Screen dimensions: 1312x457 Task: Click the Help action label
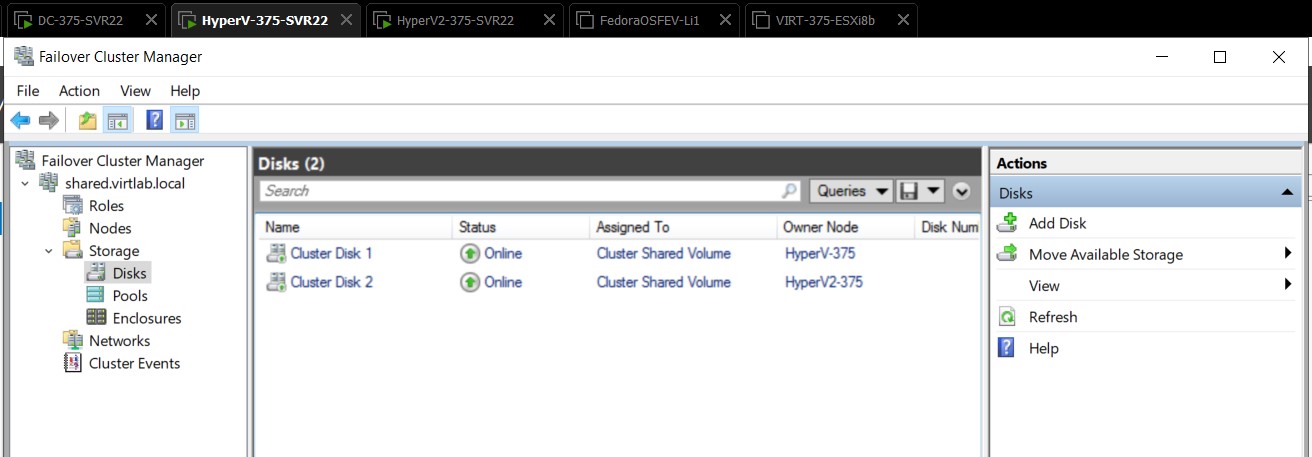pyautogui.click(x=1043, y=348)
